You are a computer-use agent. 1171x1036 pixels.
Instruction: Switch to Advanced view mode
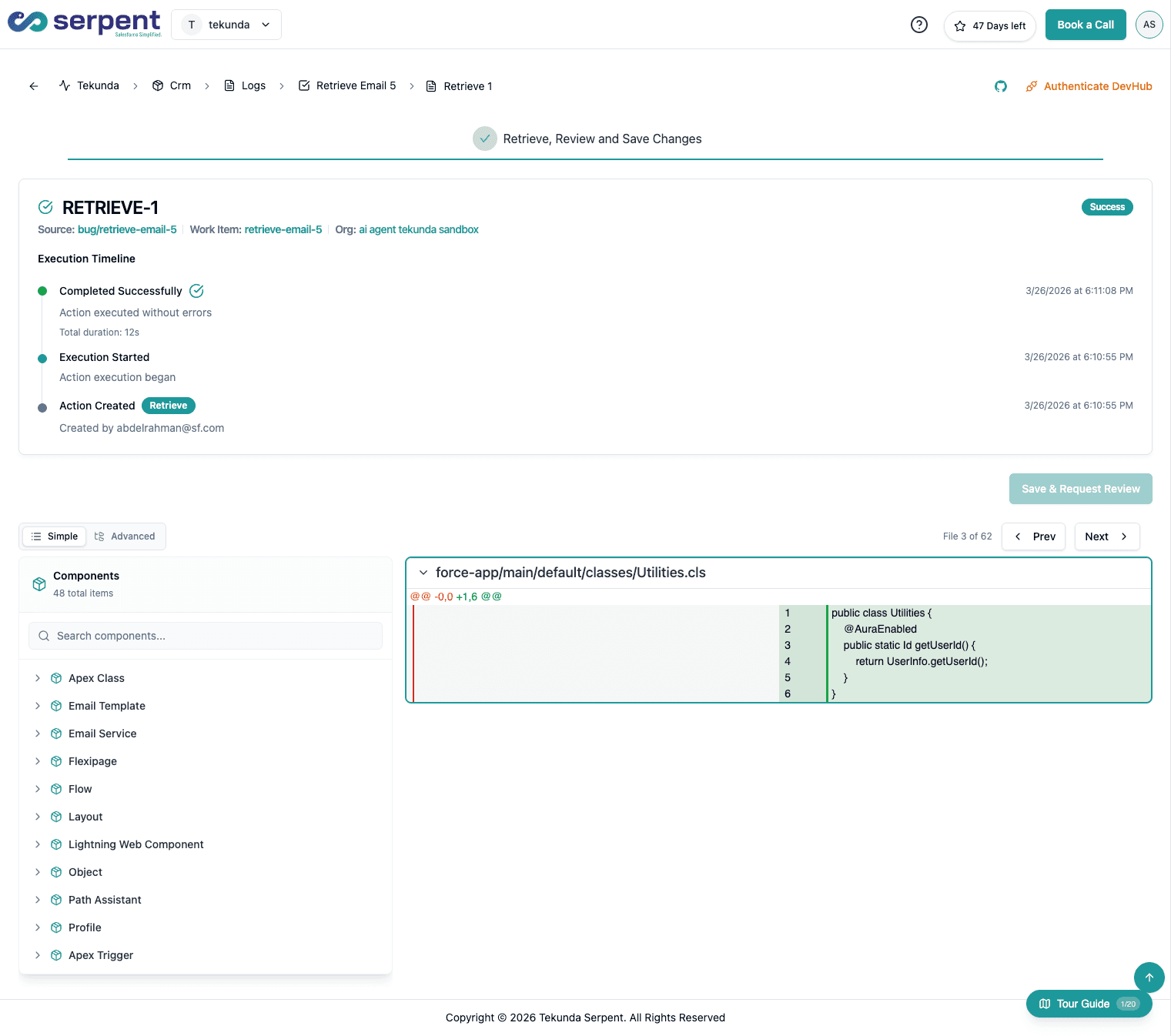125,536
